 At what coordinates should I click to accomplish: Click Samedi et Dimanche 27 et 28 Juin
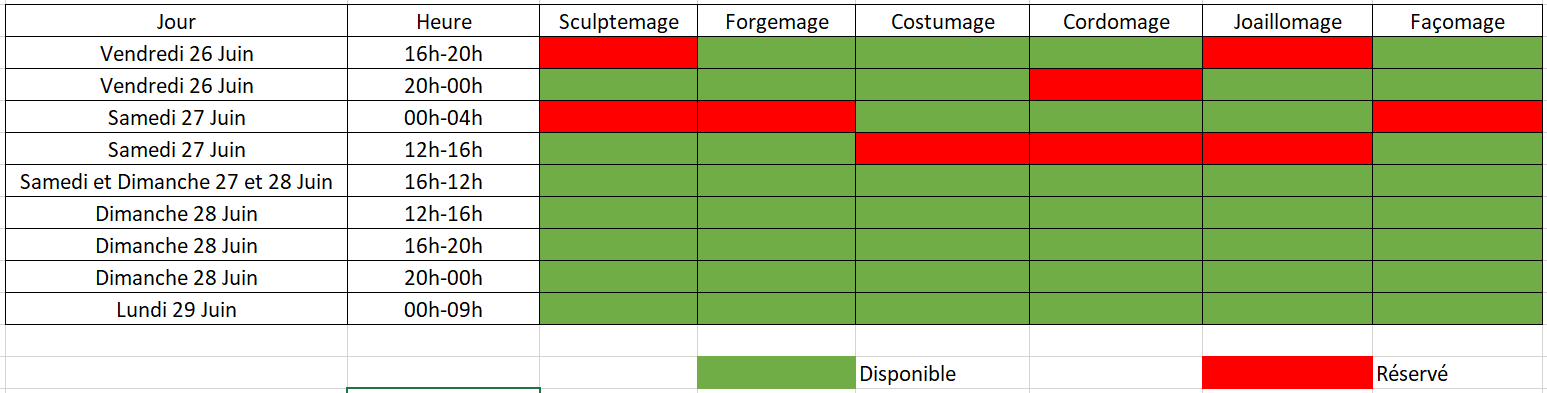[x=176, y=181]
